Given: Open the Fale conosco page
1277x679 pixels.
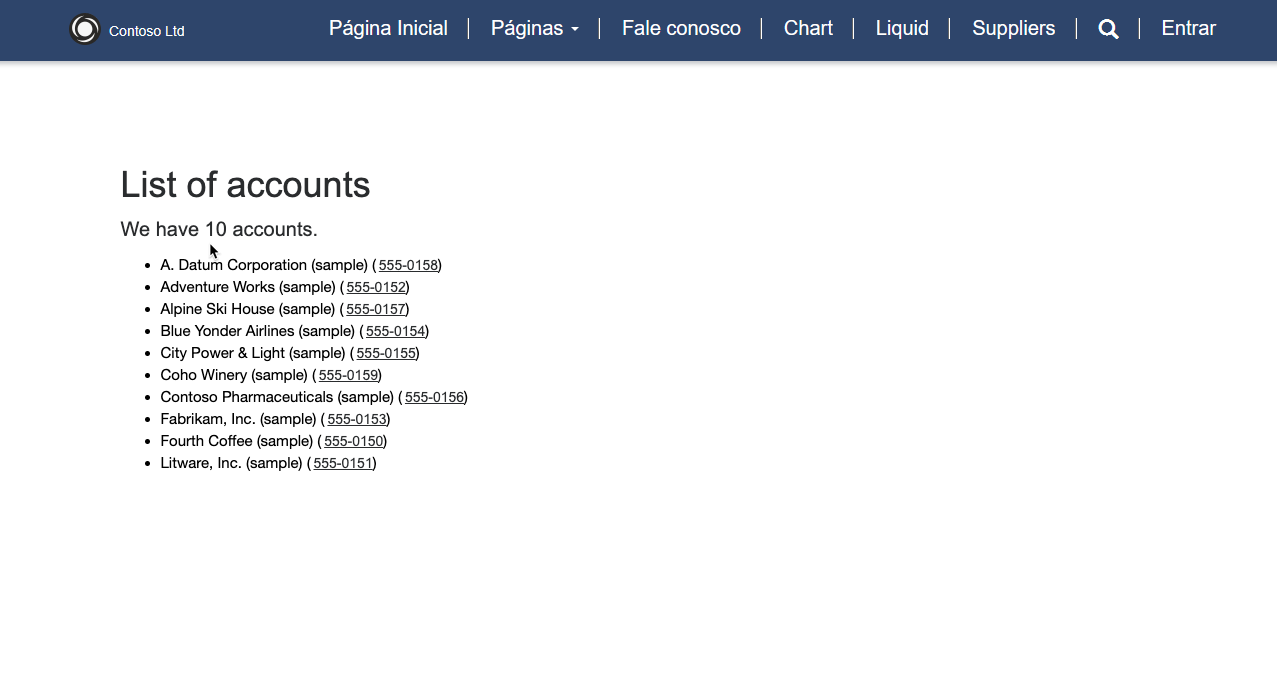Looking at the screenshot, I should click(x=681, y=29).
